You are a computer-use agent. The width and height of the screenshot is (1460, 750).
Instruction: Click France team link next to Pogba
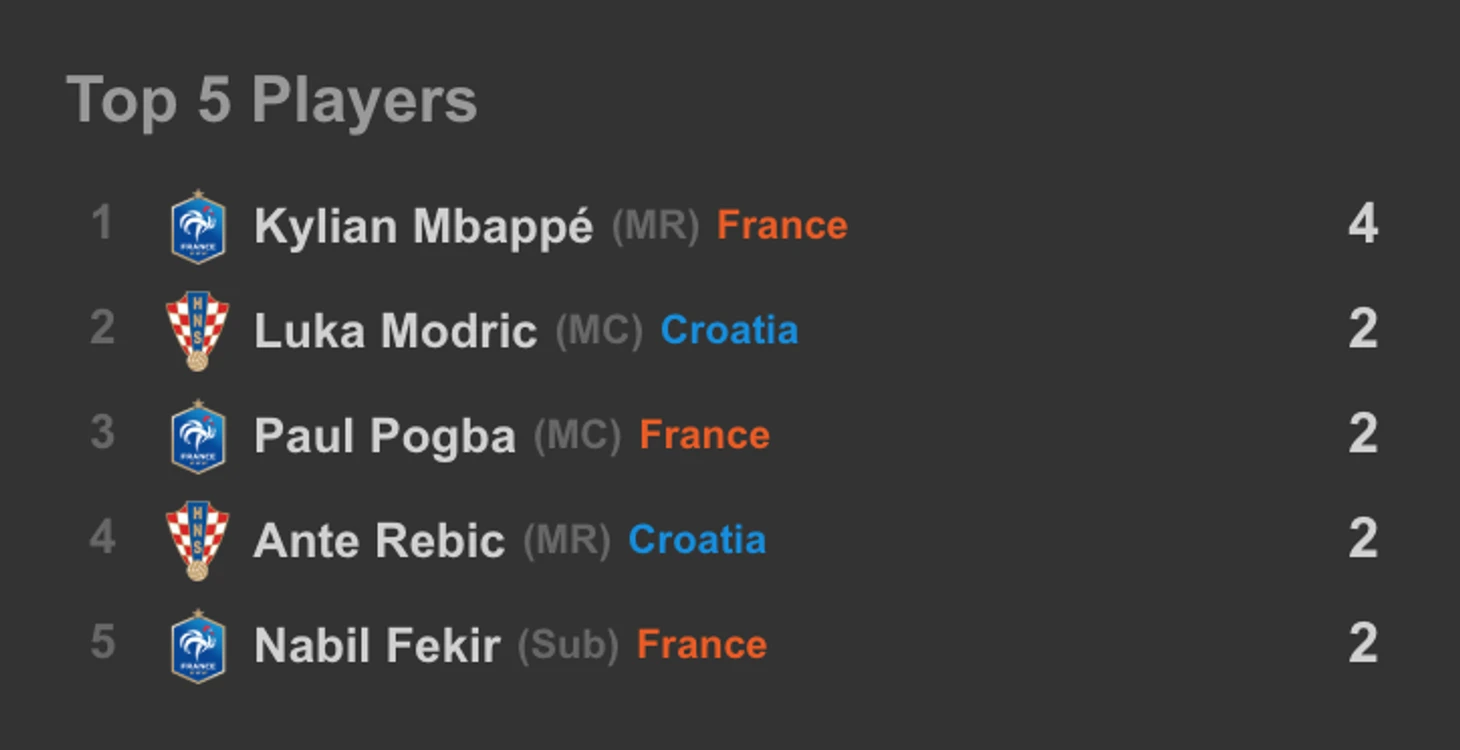tap(704, 436)
